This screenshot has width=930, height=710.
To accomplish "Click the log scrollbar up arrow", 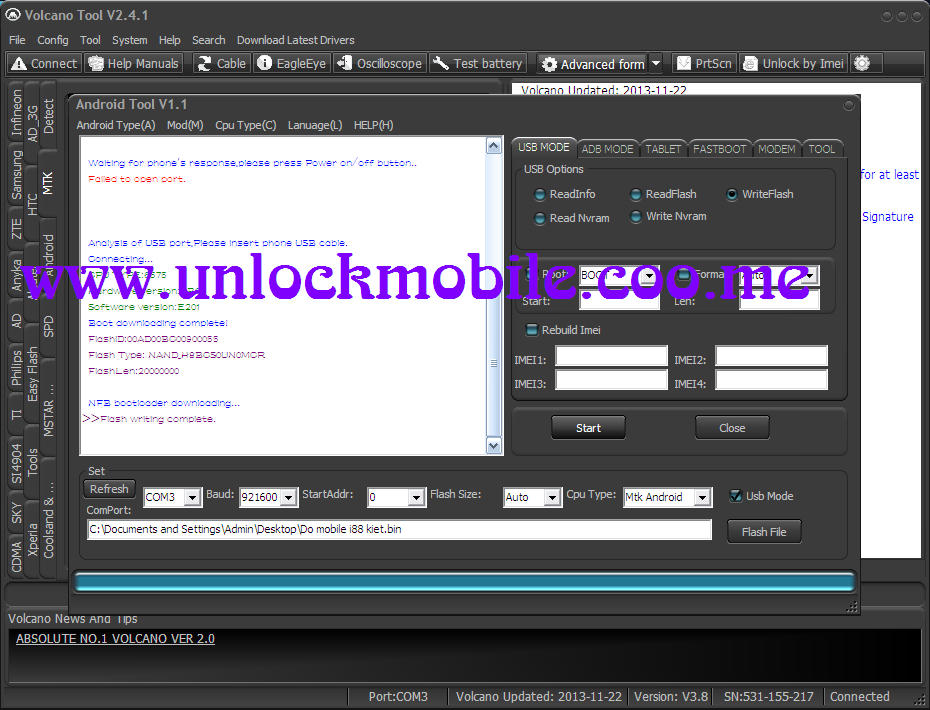I will coord(493,146).
